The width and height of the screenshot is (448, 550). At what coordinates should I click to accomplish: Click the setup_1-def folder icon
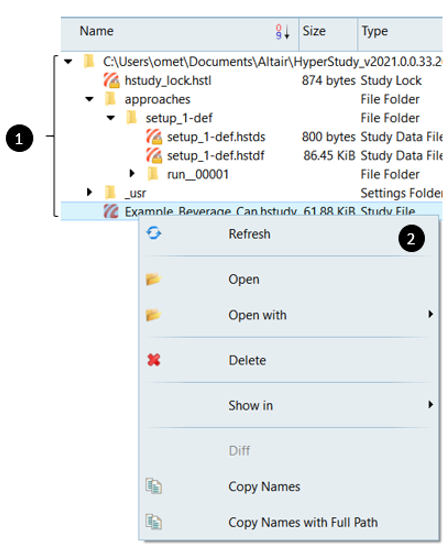tap(132, 118)
